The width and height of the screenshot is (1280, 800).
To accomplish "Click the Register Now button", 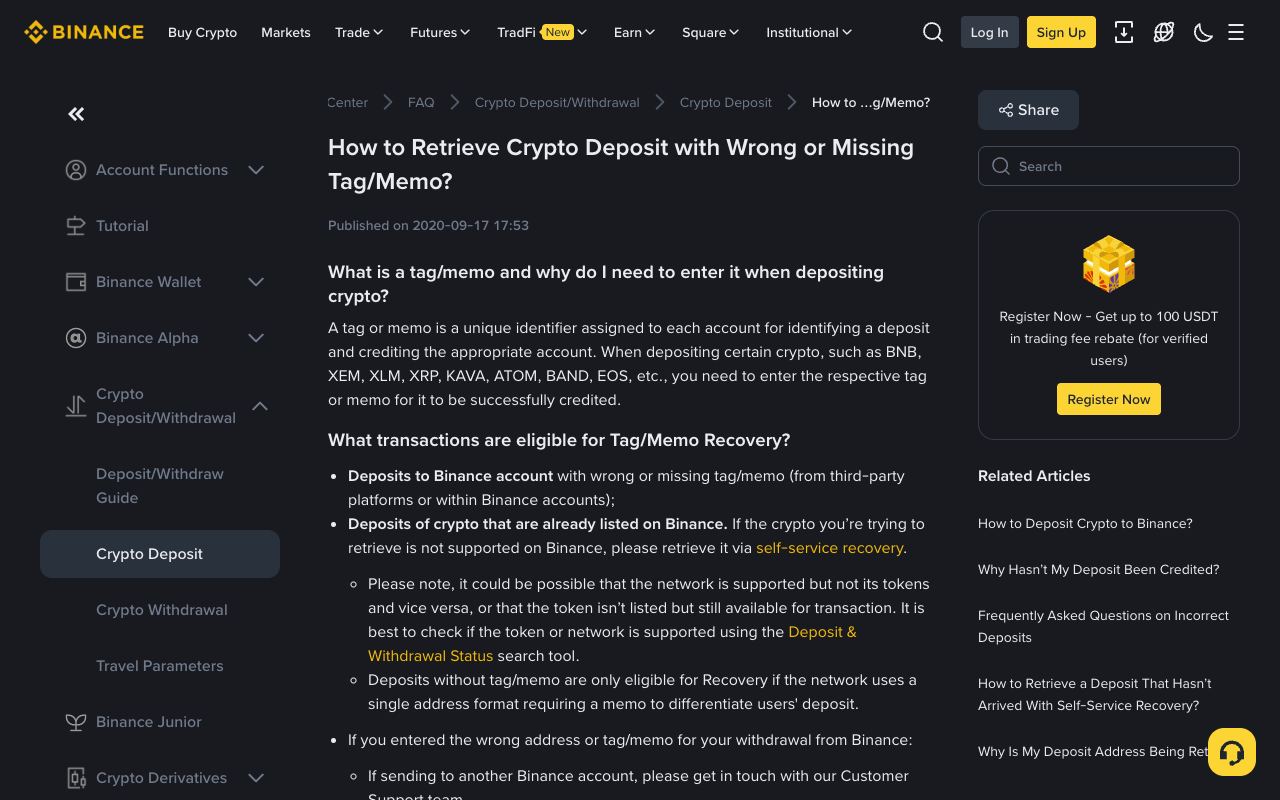I will 1109,399.
